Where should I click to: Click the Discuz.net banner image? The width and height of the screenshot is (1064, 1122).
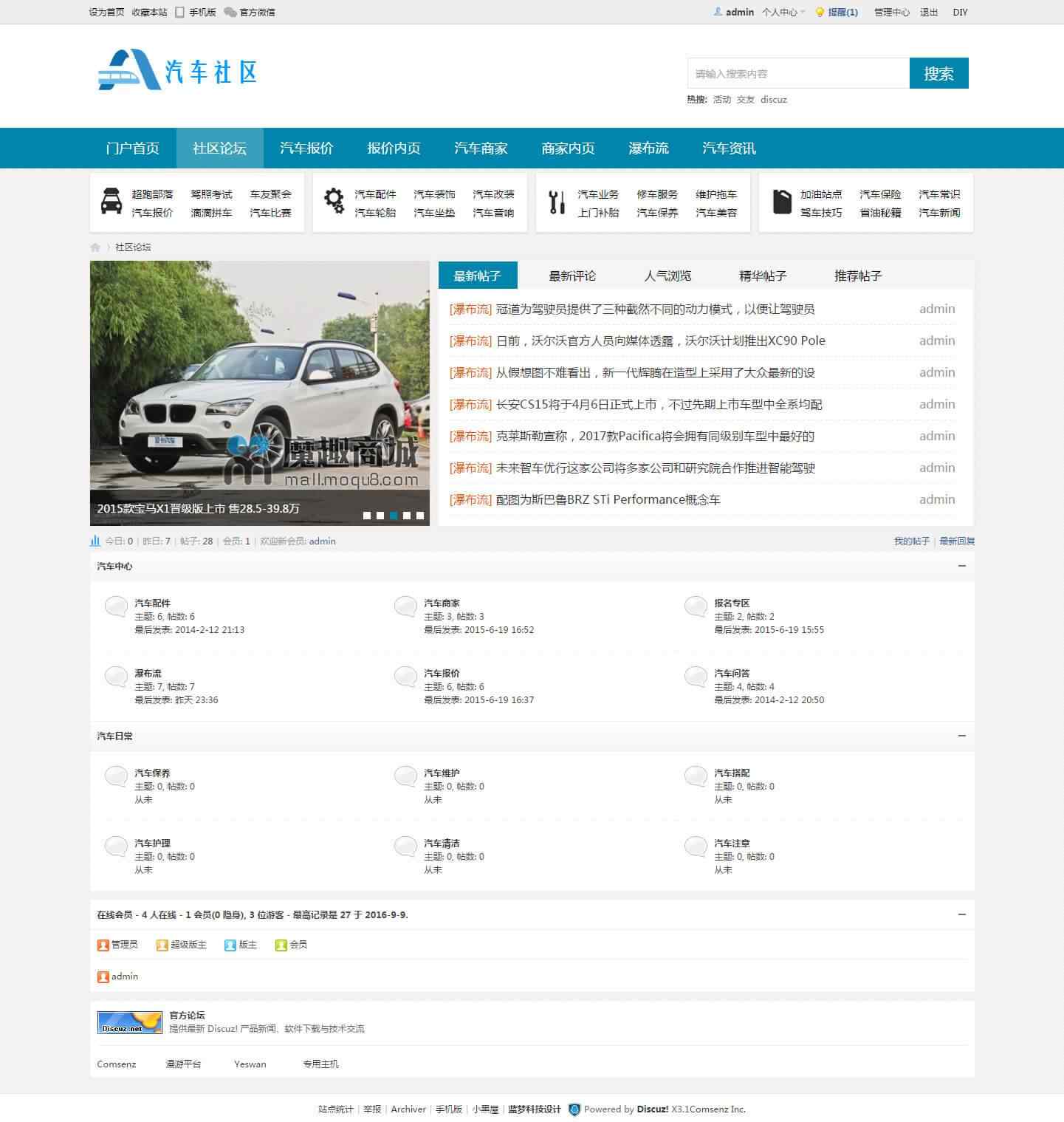point(130,1022)
